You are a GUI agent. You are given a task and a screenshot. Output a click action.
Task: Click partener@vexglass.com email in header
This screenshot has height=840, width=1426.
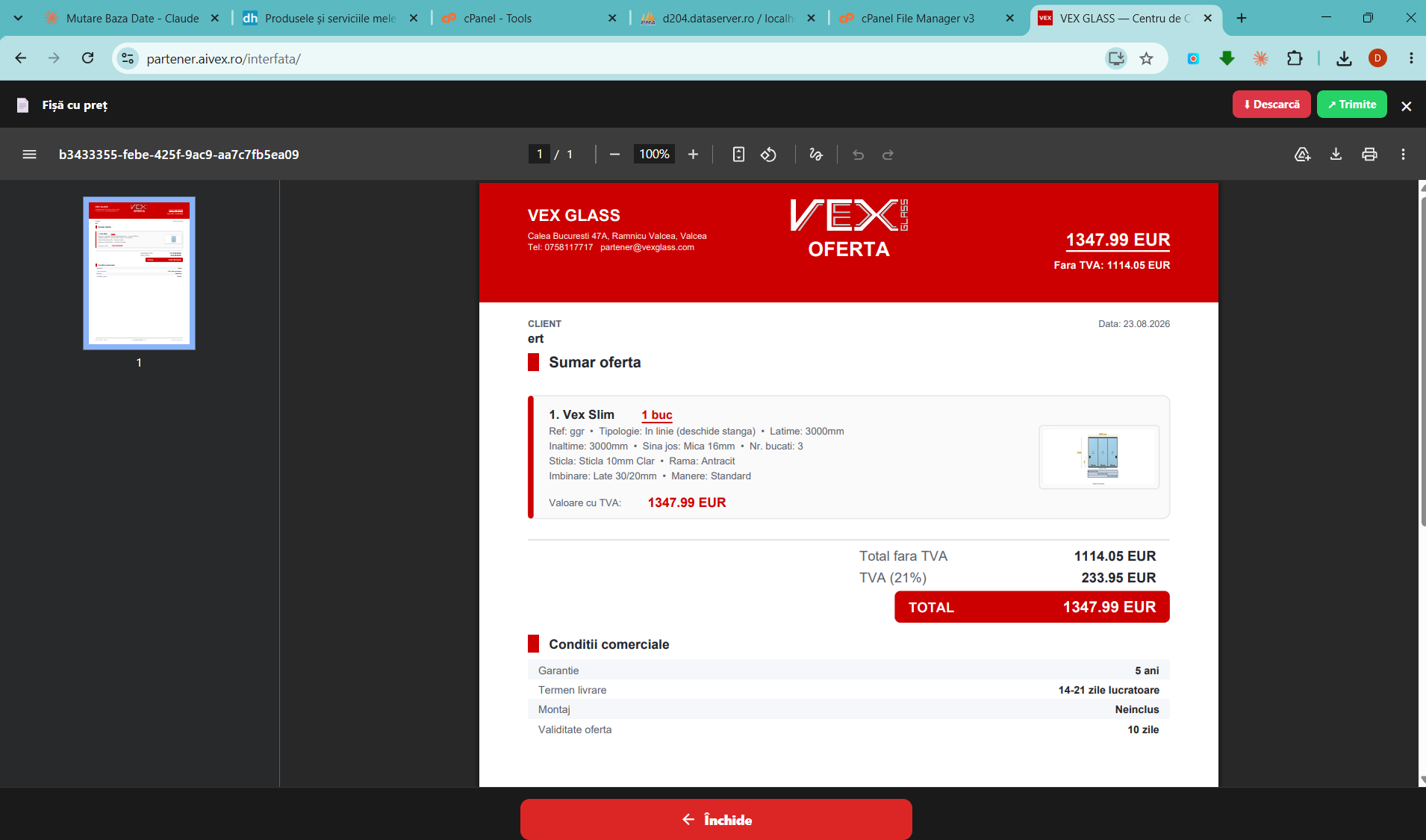pos(647,247)
